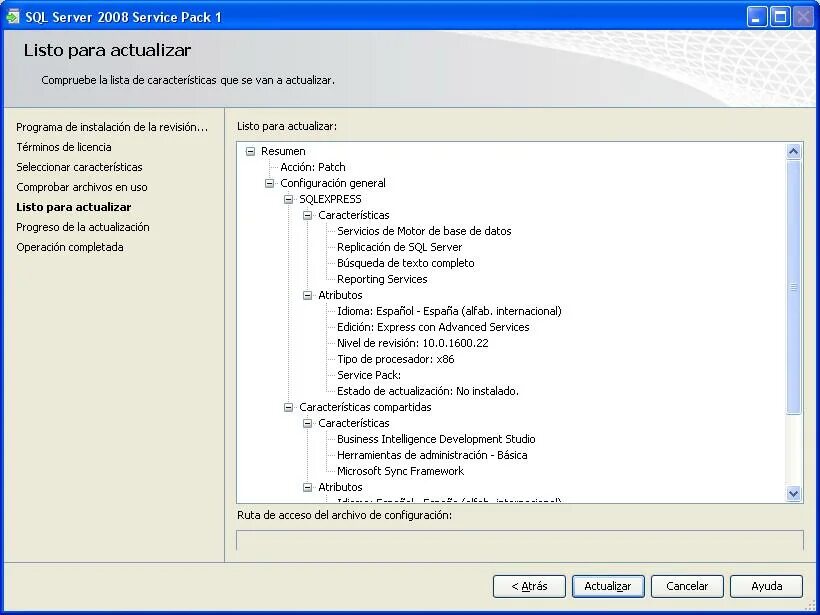Select the Operación completada step
This screenshot has width=820, height=615.
pyautogui.click(x=70, y=247)
